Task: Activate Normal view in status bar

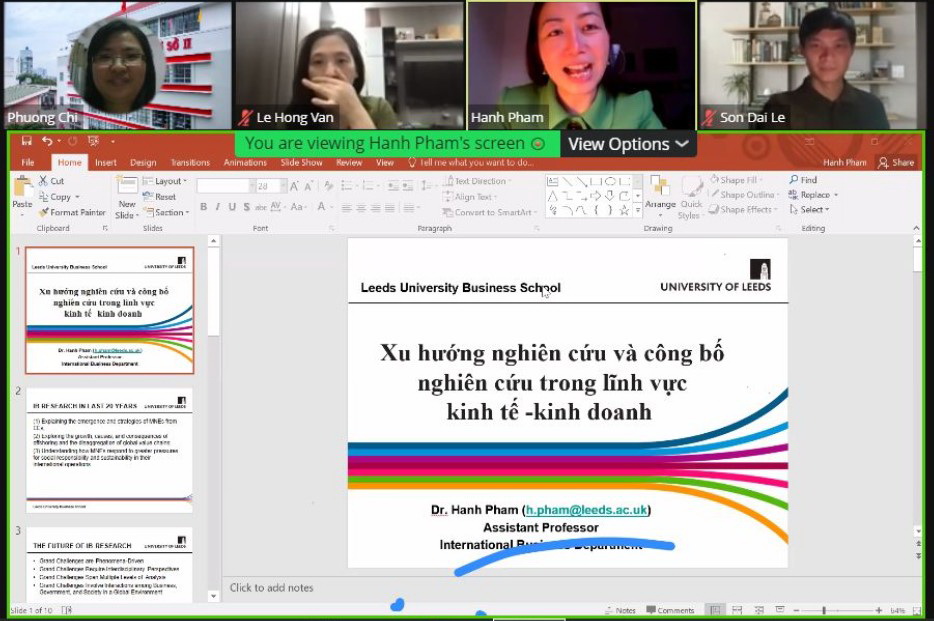Action: (x=715, y=610)
